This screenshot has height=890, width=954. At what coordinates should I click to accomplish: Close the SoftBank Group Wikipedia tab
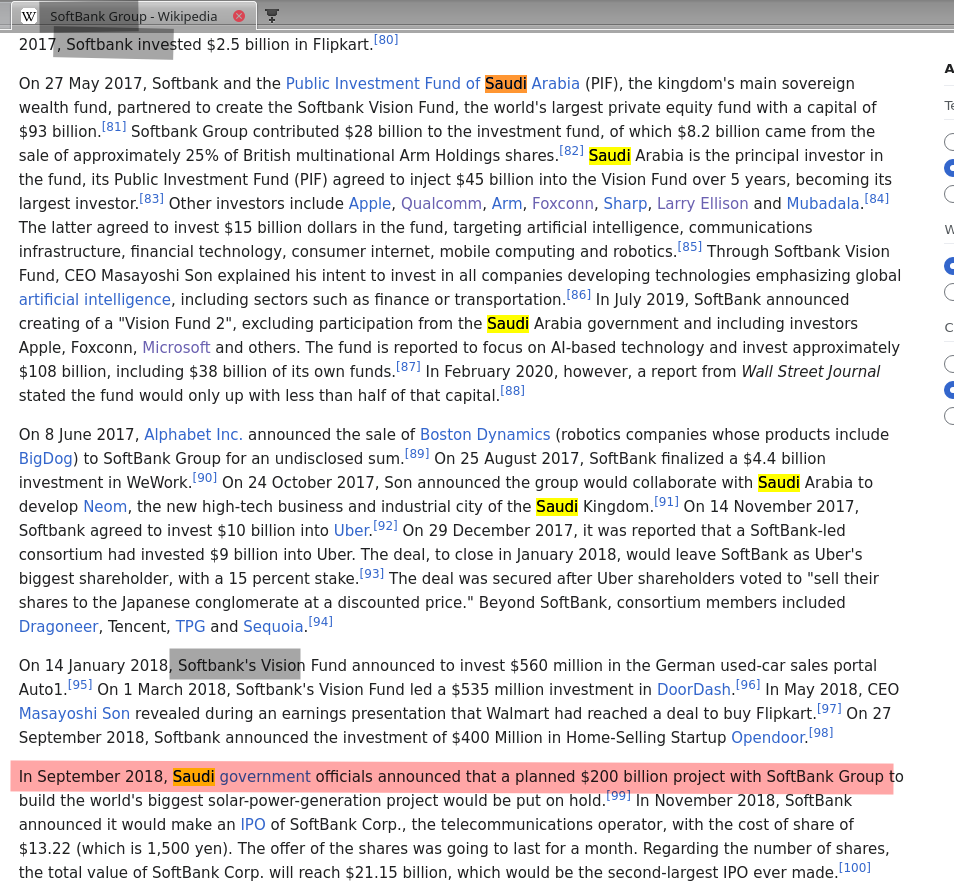(x=239, y=16)
